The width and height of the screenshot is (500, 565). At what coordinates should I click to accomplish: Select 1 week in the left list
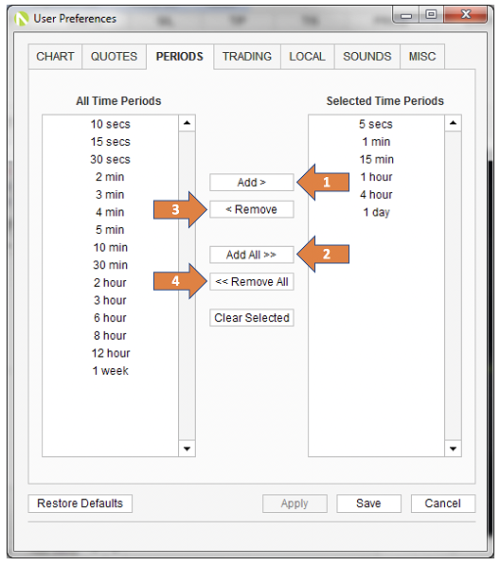pyautogui.click(x=110, y=371)
